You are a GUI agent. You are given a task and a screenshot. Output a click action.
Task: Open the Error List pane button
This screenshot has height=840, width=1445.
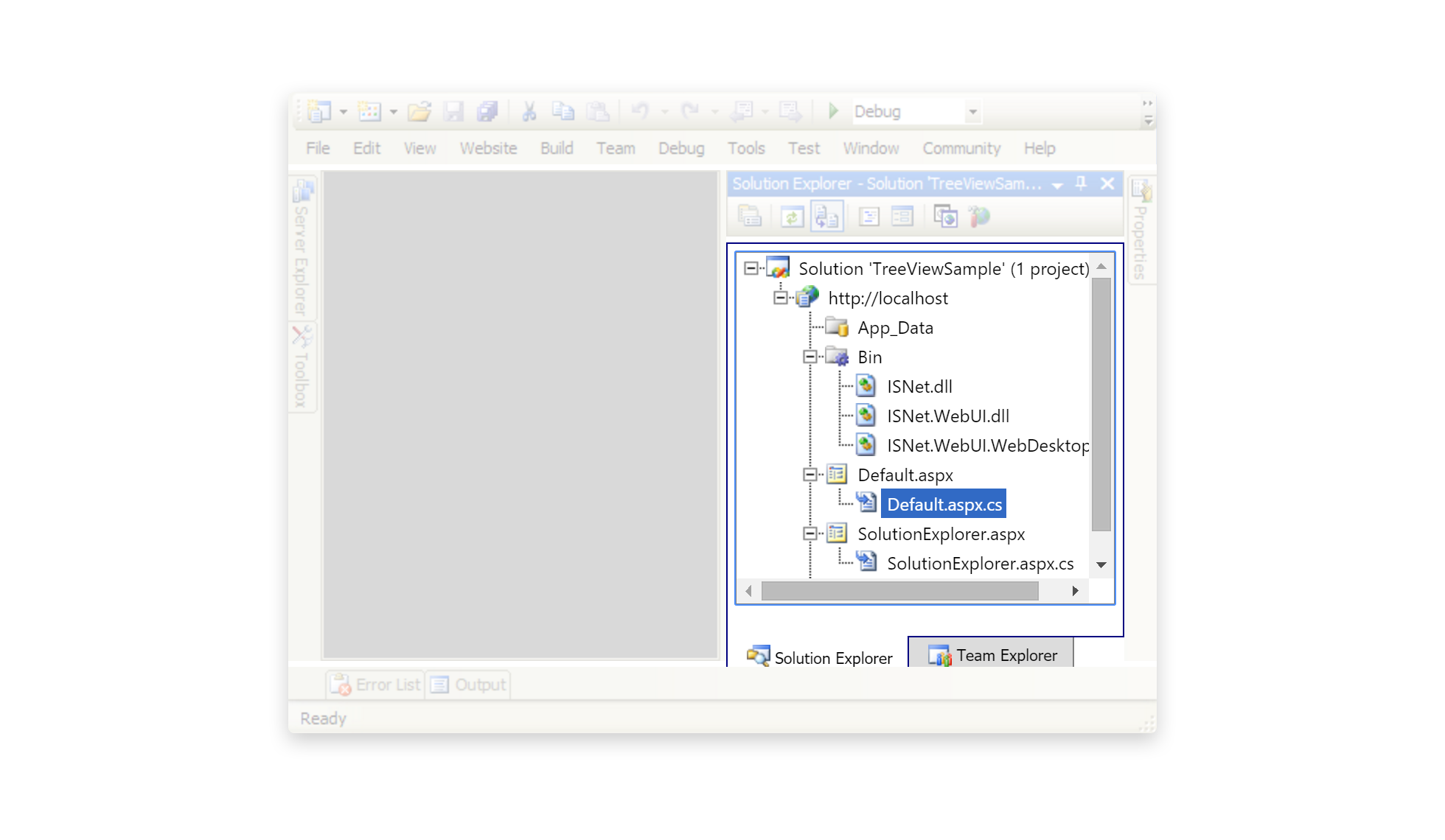[376, 685]
